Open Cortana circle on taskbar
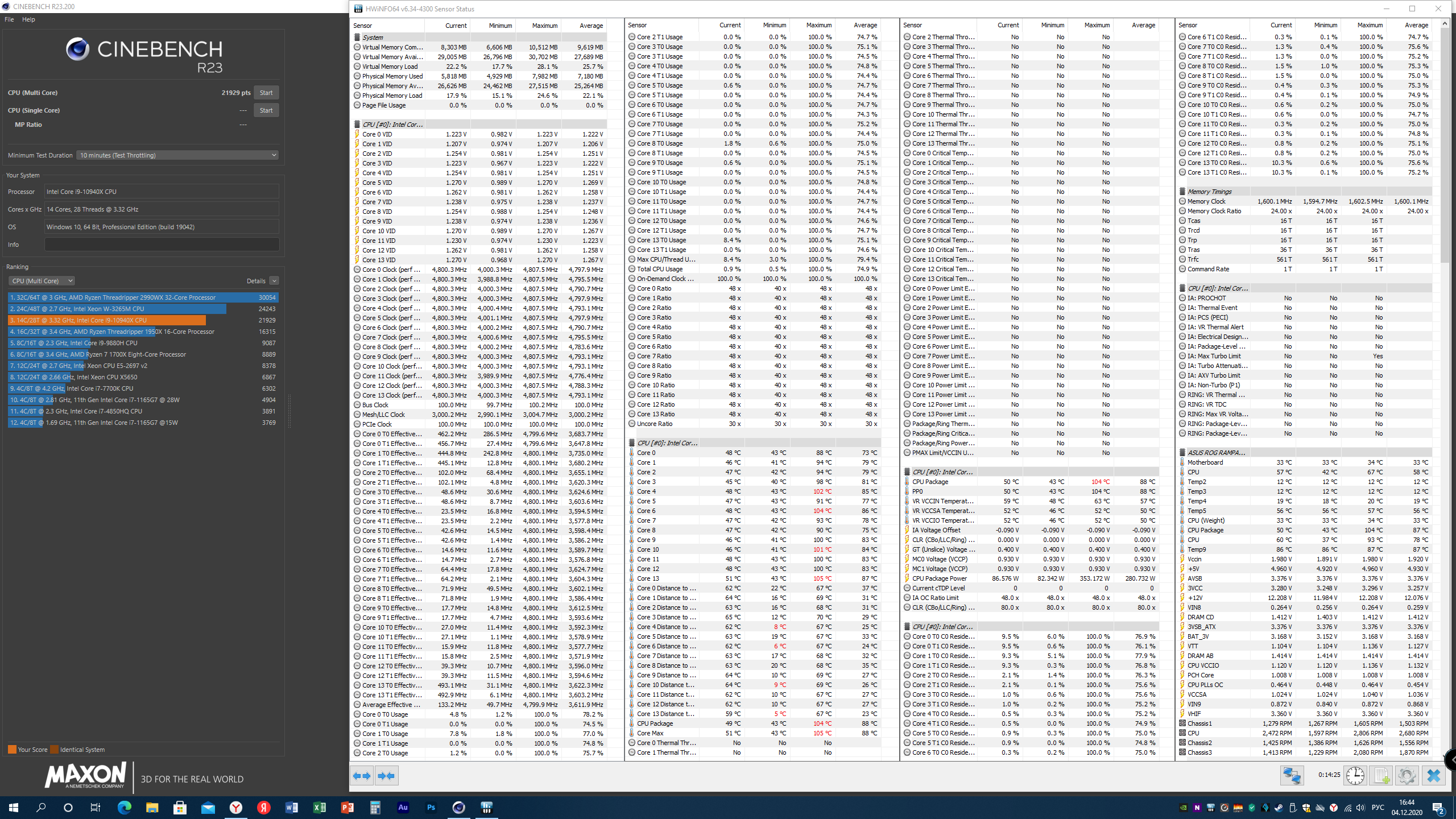The width and height of the screenshot is (1456, 819). coord(68,808)
